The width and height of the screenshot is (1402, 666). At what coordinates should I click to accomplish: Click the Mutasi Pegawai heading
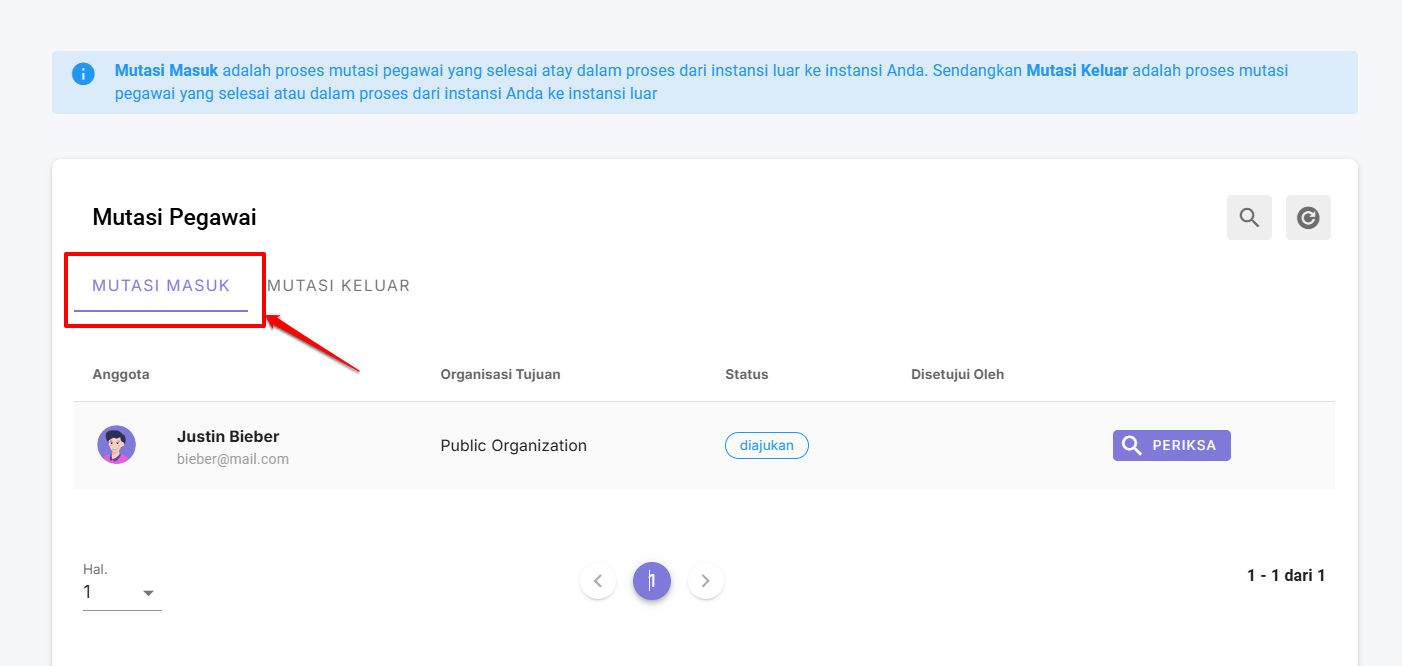[174, 217]
